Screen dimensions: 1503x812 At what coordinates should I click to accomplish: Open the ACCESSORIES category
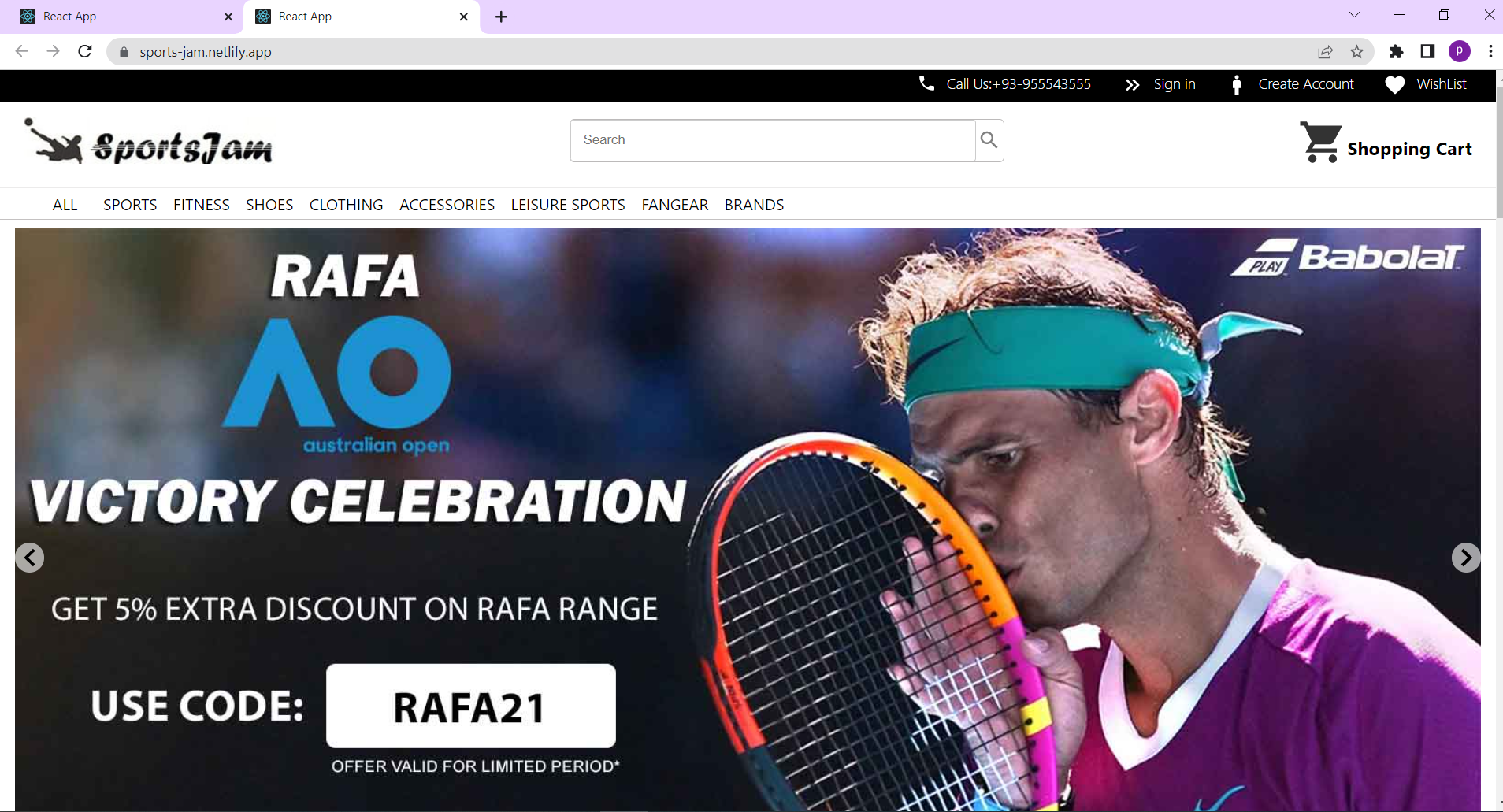tap(447, 205)
